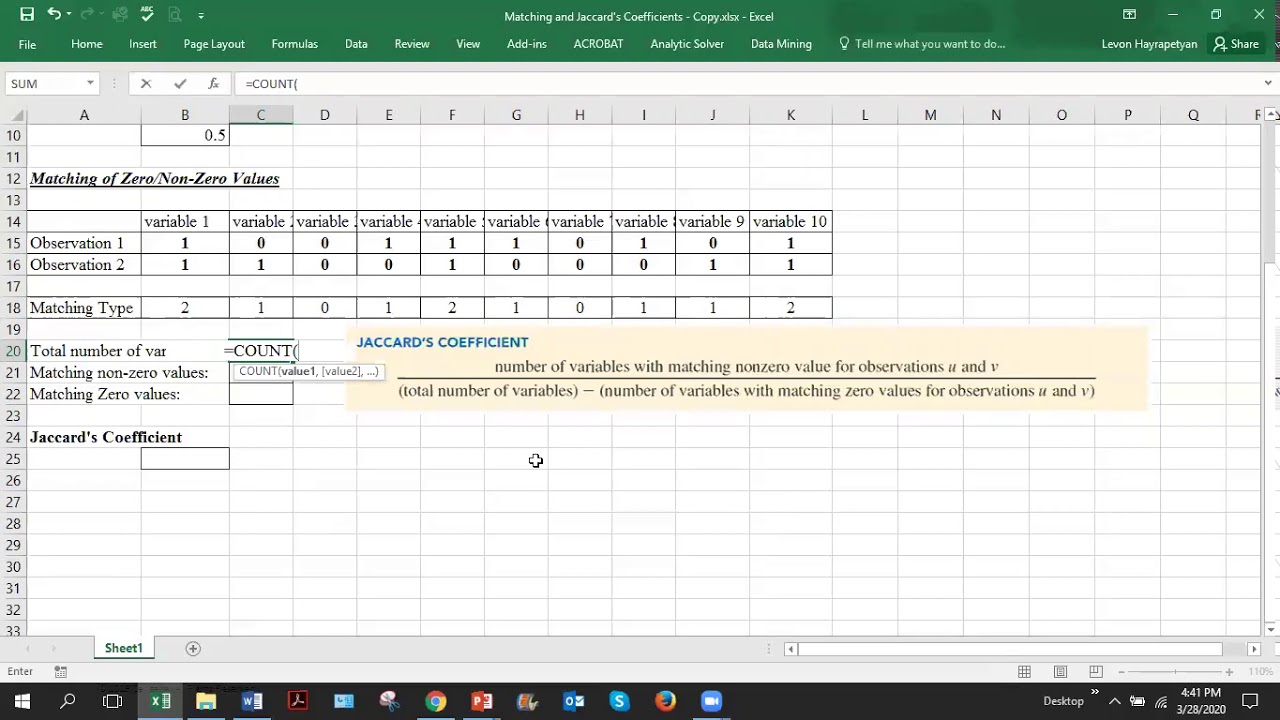Open Outlook from the taskbar
Viewport: 1280px width, 720px height.
[574, 701]
